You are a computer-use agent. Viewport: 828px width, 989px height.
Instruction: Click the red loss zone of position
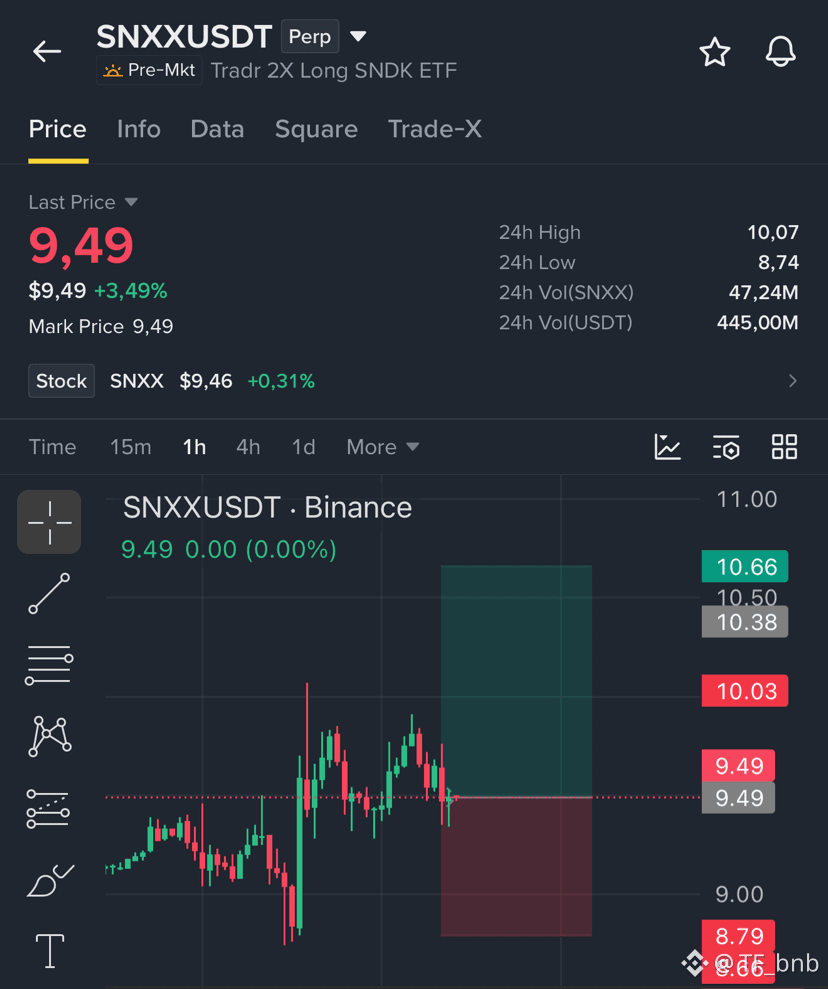pos(516,867)
